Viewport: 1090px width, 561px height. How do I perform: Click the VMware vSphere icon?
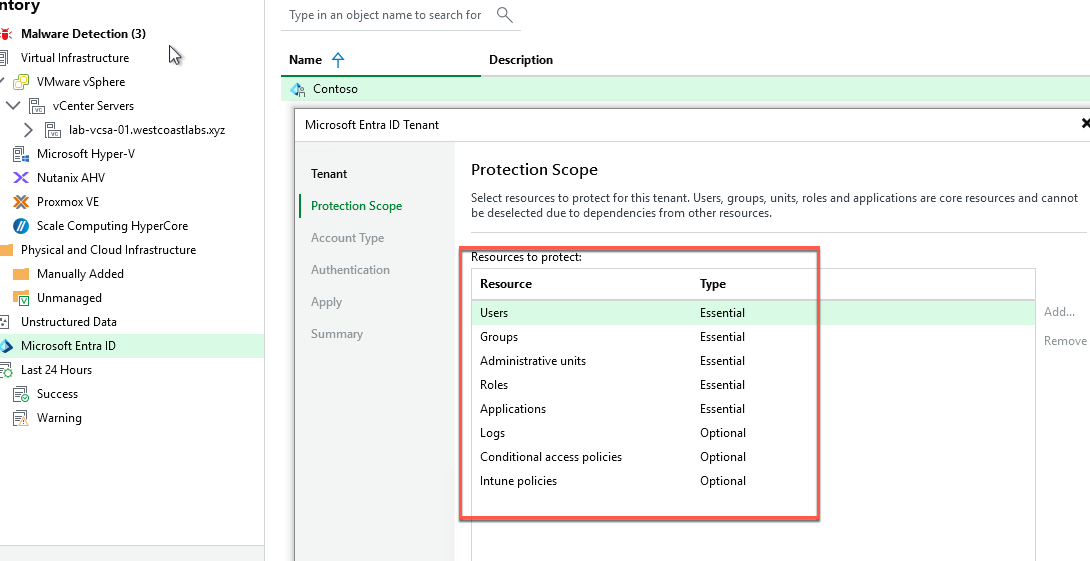pyautogui.click(x=21, y=82)
